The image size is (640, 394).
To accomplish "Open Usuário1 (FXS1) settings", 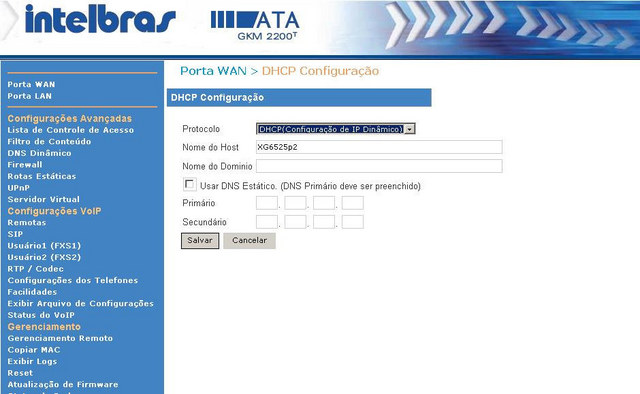I will (x=44, y=246).
